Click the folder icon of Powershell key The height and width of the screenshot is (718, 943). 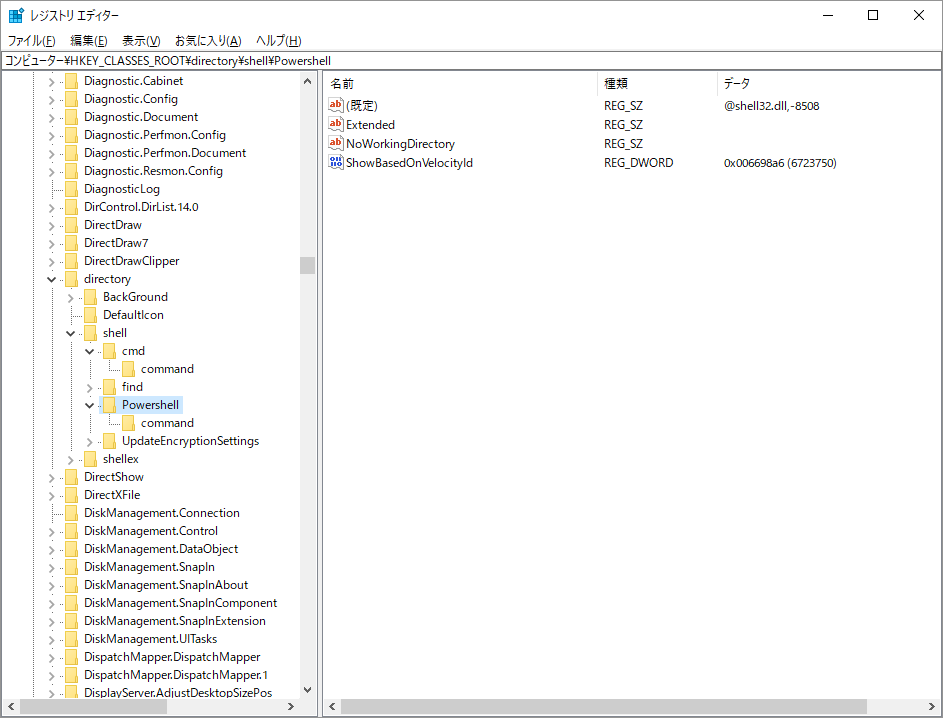point(109,405)
